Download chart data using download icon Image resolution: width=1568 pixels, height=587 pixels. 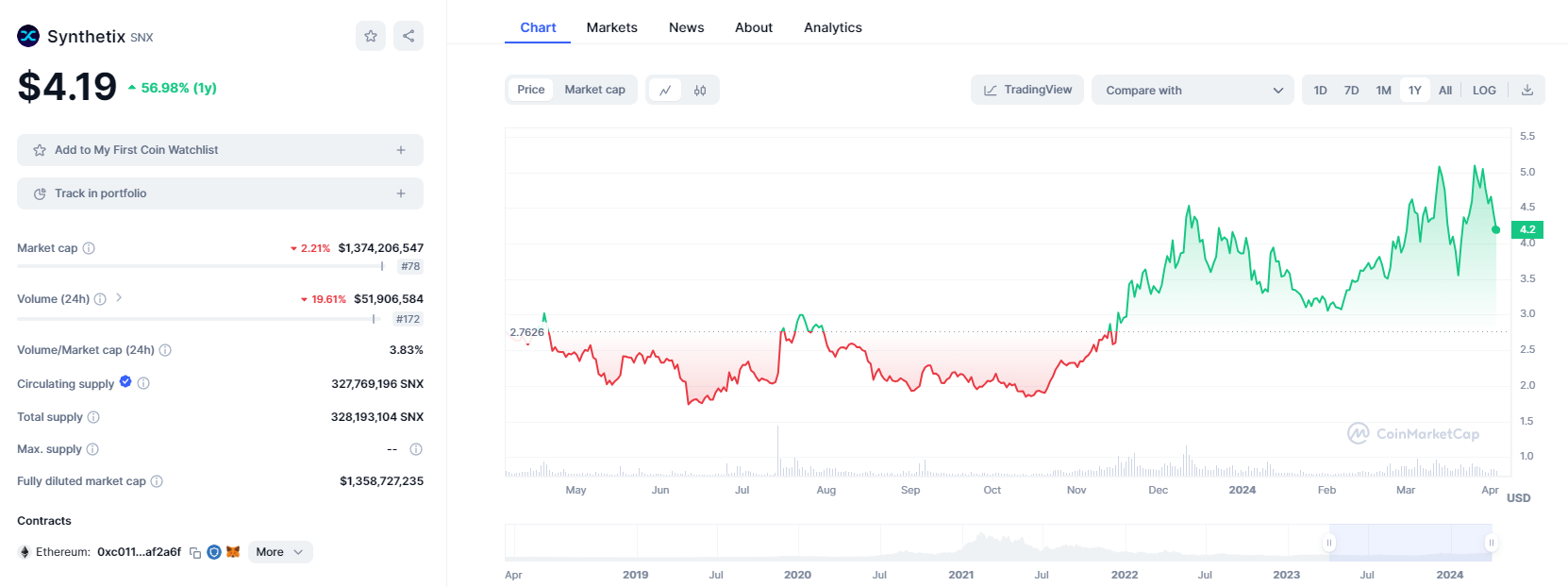click(1527, 91)
